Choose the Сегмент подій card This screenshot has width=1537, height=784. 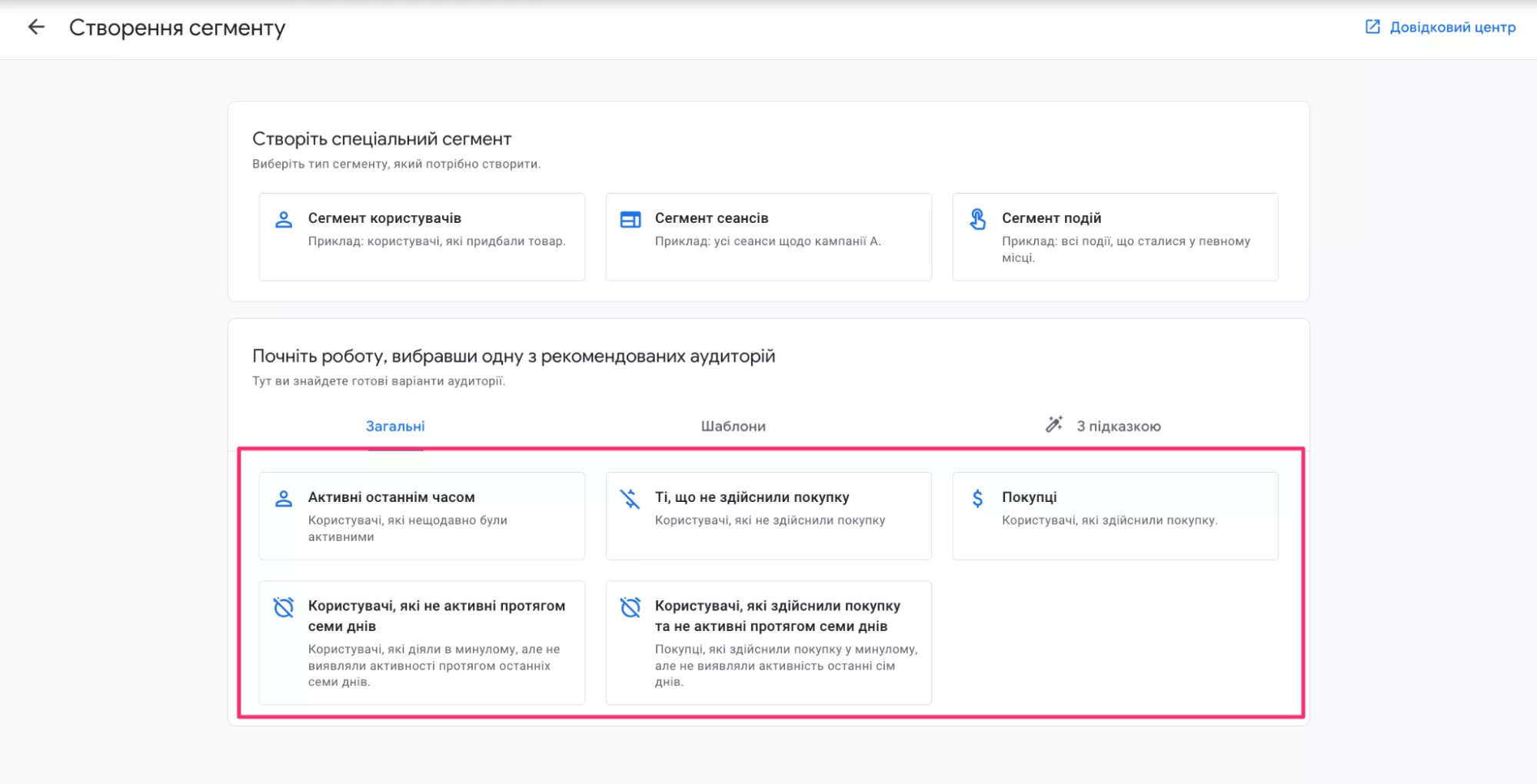1116,237
